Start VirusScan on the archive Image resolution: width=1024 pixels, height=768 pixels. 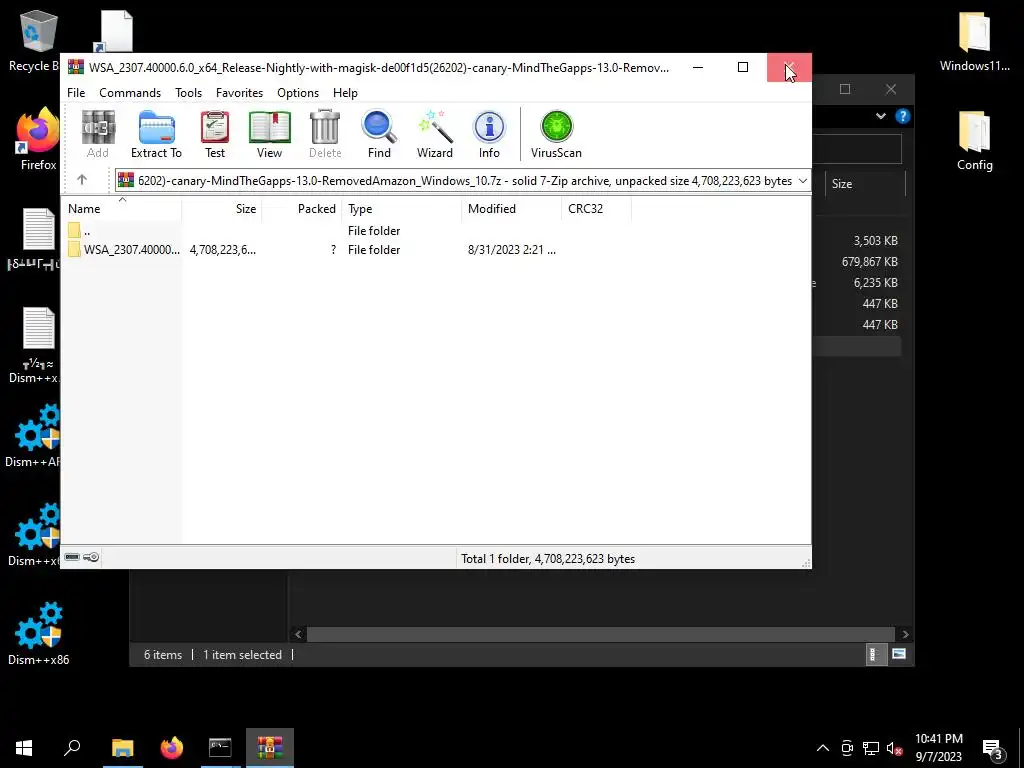pyautogui.click(x=556, y=135)
